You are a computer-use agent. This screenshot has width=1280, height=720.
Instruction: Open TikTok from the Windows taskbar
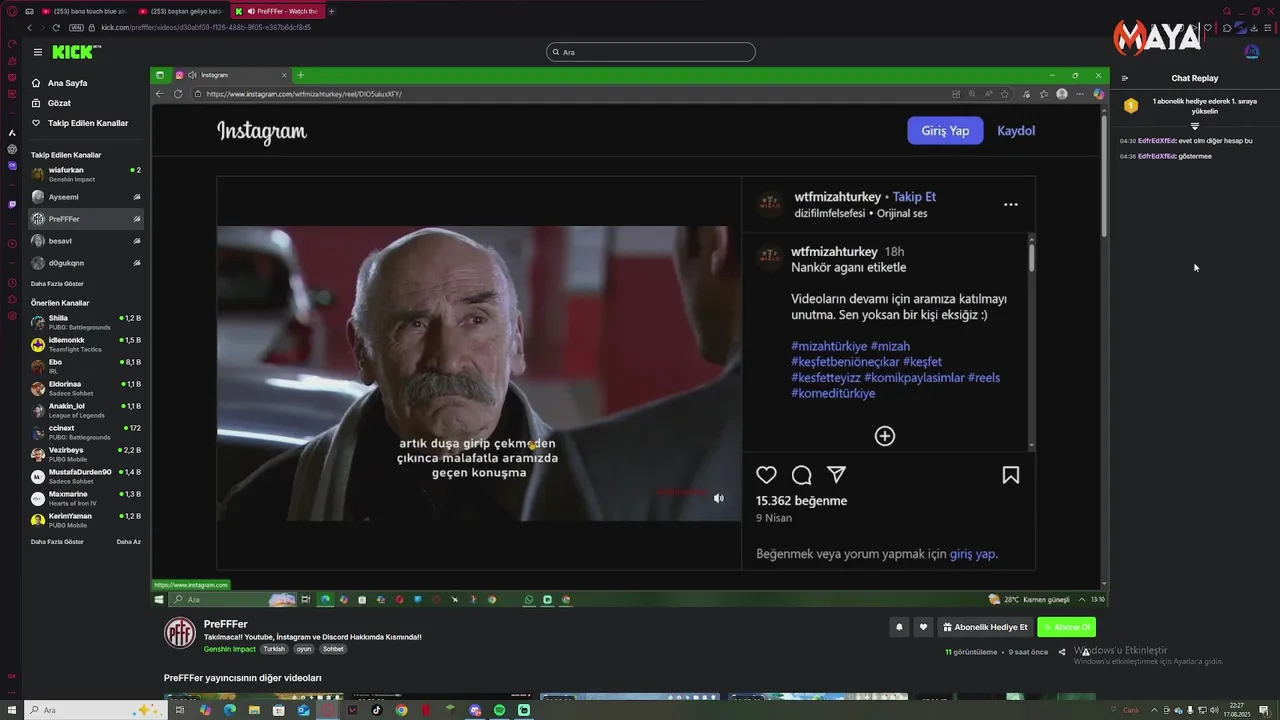pyautogui.click(x=377, y=710)
